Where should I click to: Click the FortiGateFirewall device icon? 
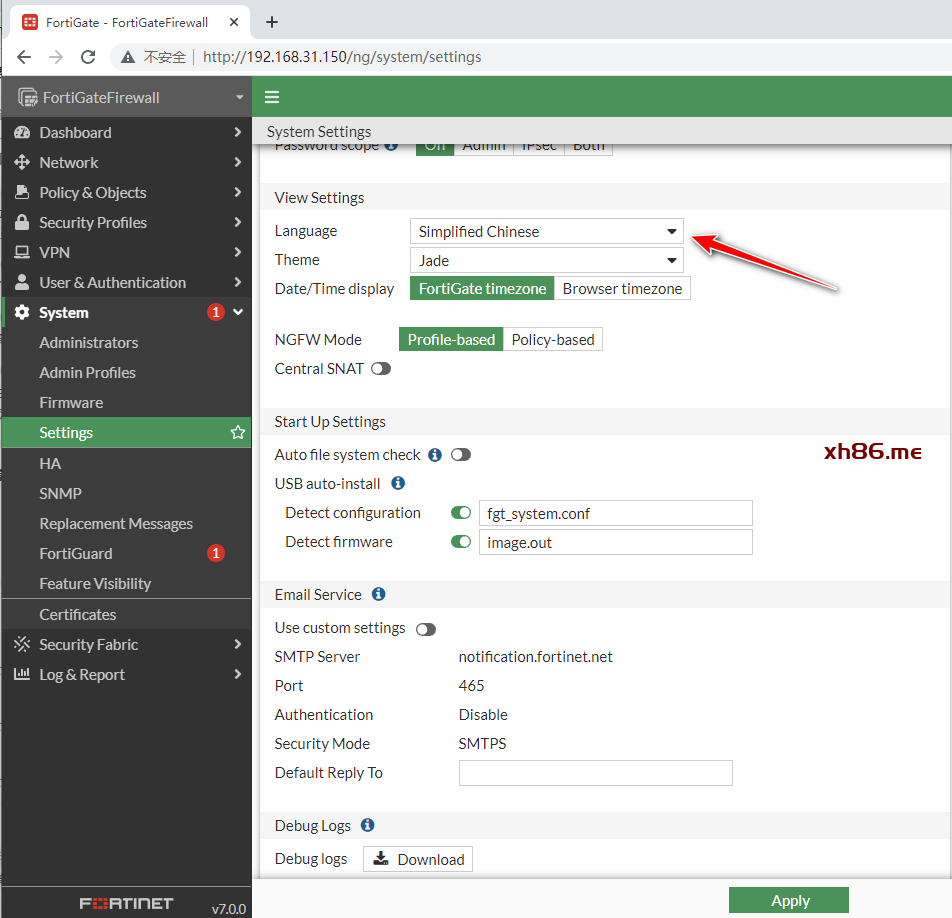[x=27, y=97]
